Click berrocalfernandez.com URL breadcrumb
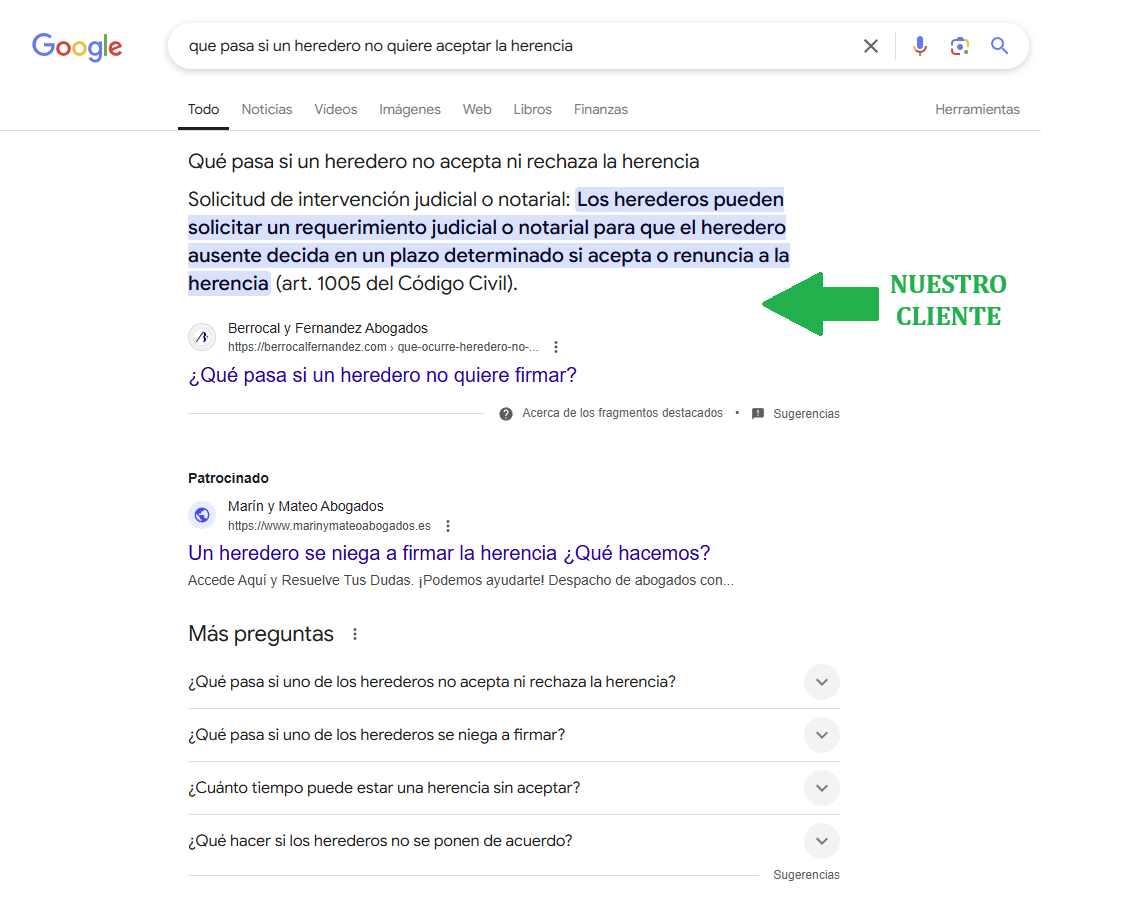This screenshot has width=1132, height=910. 383,347
